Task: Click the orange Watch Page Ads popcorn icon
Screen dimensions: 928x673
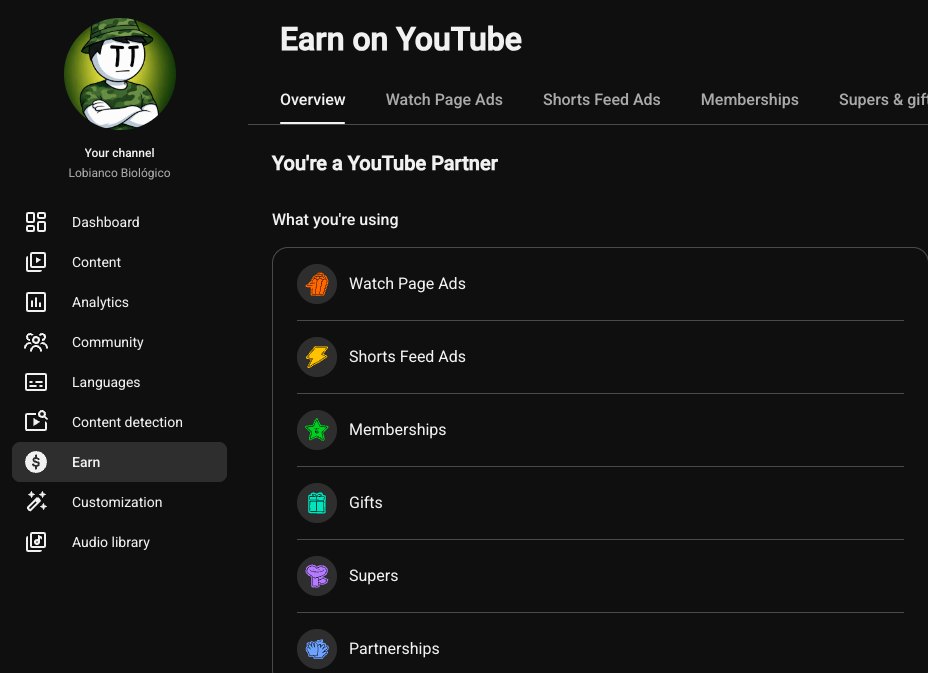Action: pyautogui.click(x=317, y=284)
